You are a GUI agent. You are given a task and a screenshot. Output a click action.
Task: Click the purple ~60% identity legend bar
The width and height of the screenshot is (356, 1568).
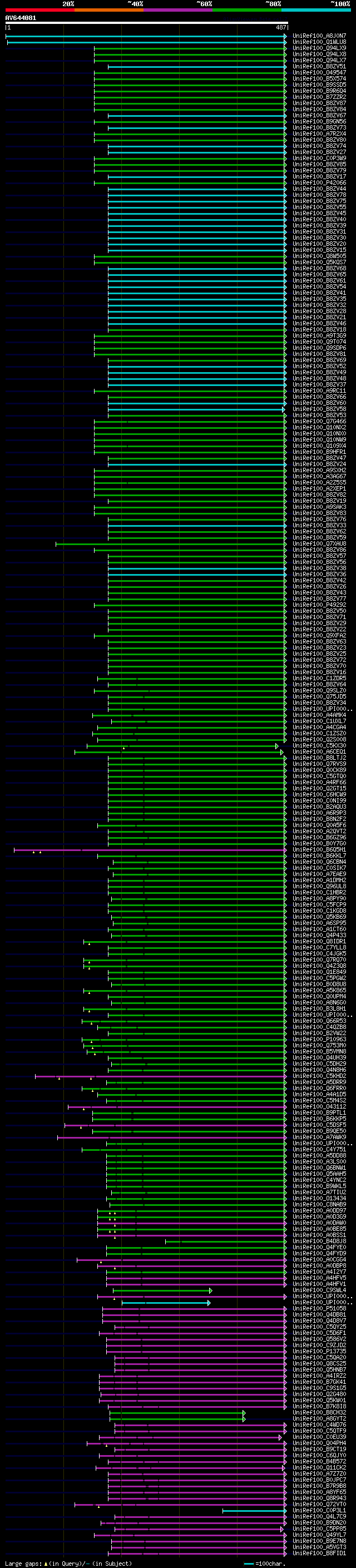(x=177, y=10)
